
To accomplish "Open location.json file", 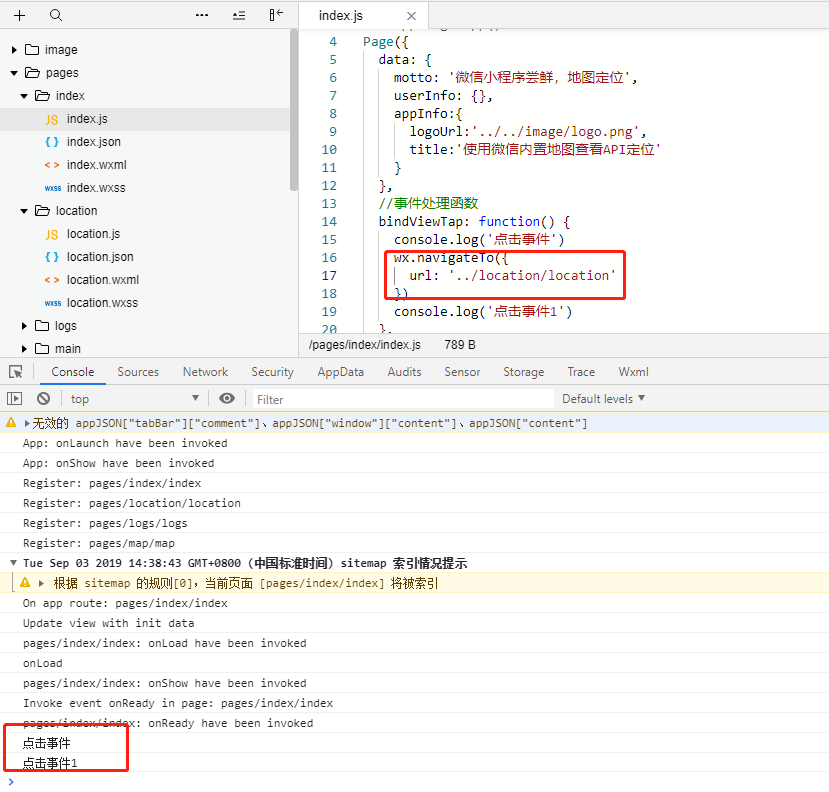I will (x=100, y=257).
